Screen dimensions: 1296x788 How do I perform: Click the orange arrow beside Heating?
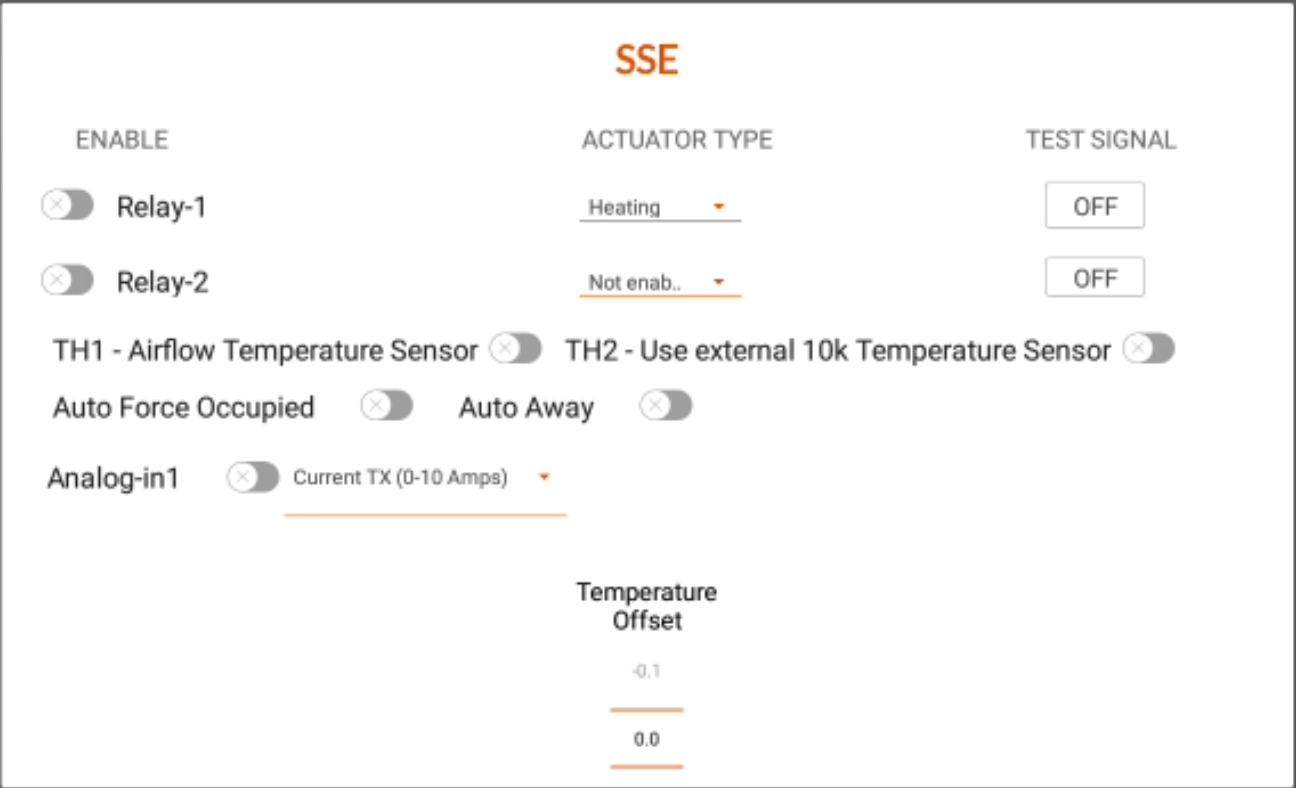tap(718, 208)
